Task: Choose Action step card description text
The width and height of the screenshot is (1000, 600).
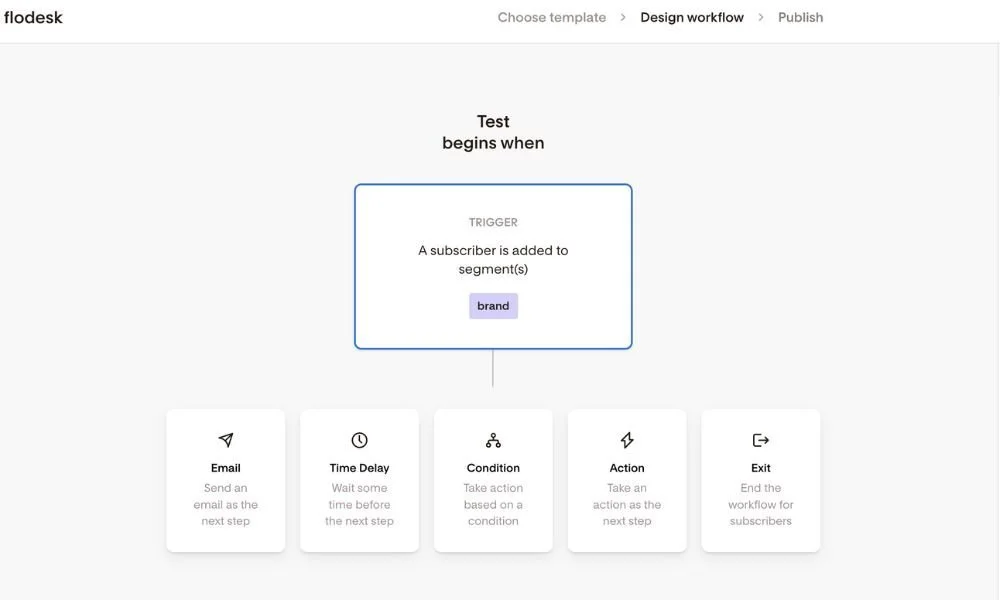Action: [627, 504]
